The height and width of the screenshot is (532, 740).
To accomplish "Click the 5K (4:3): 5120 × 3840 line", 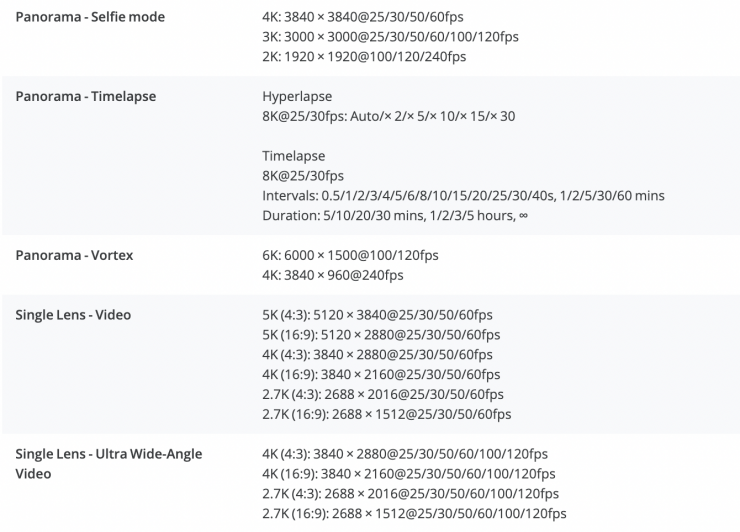I will 377,315.
